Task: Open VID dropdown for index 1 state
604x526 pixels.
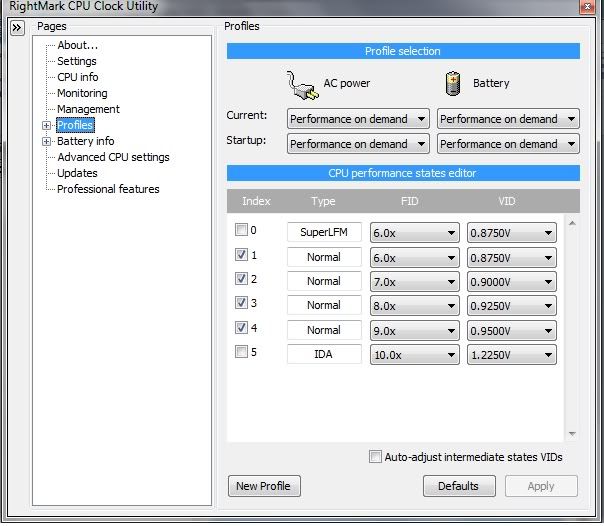Action: click(512, 258)
